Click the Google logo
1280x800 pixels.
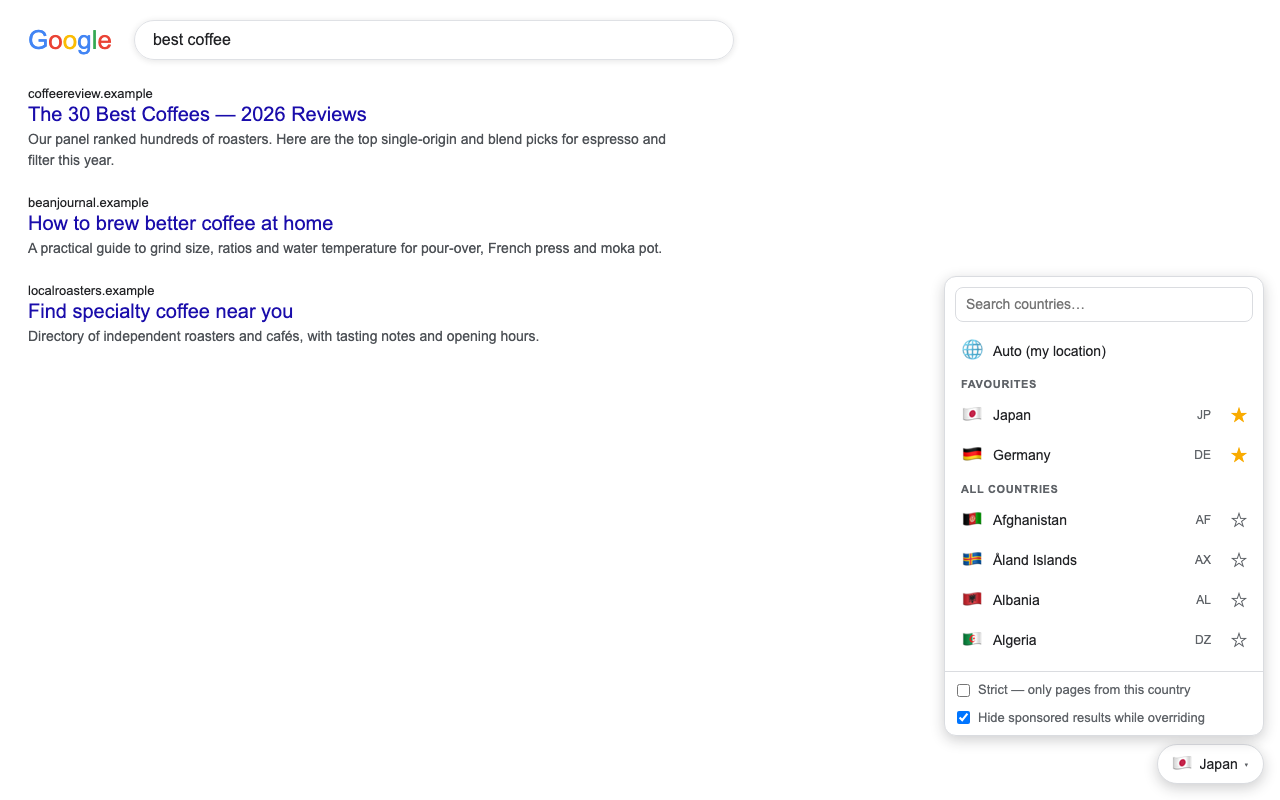pyautogui.click(x=70, y=40)
